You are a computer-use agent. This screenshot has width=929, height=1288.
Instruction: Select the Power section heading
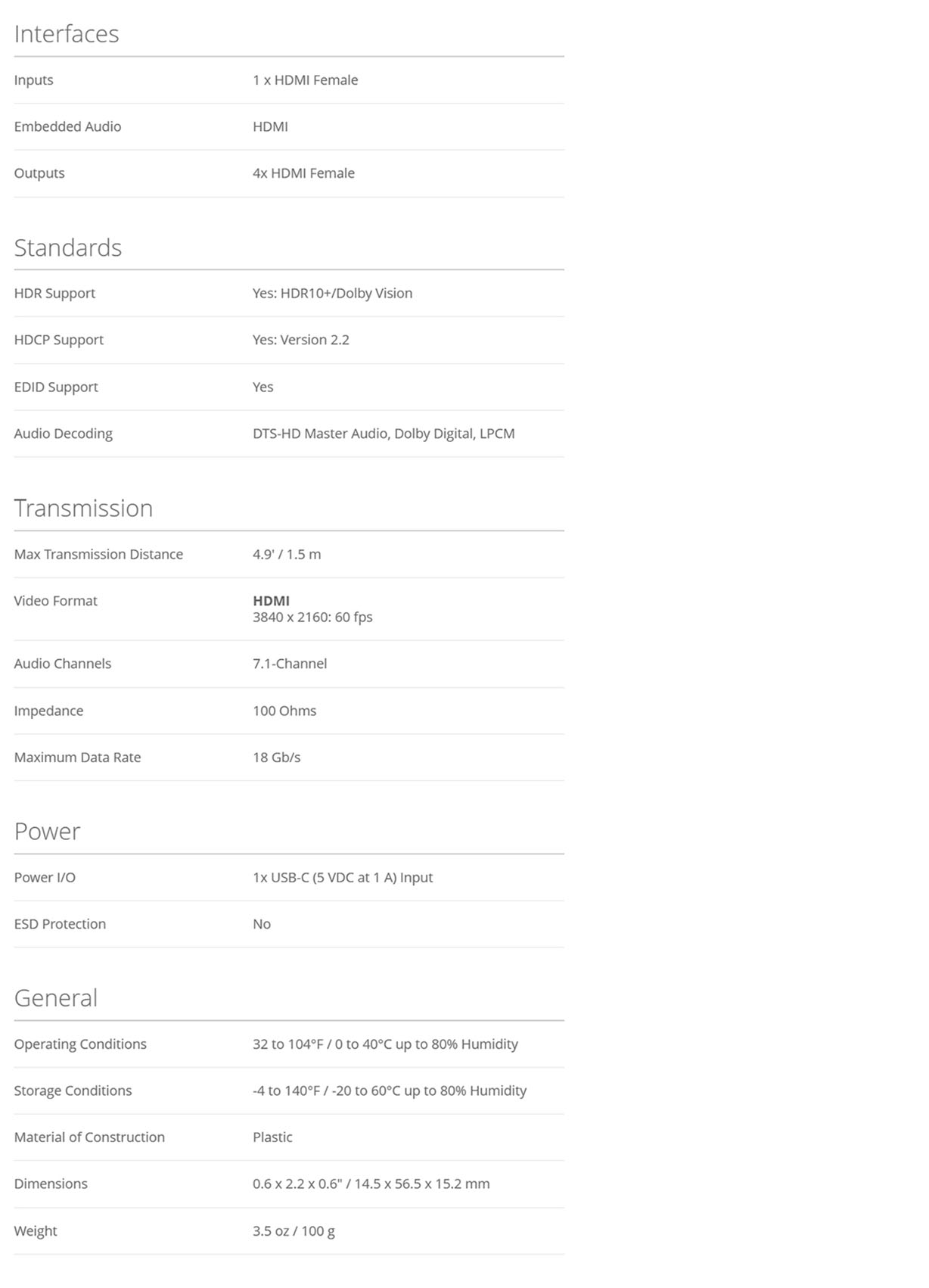pyautogui.click(x=47, y=832)
